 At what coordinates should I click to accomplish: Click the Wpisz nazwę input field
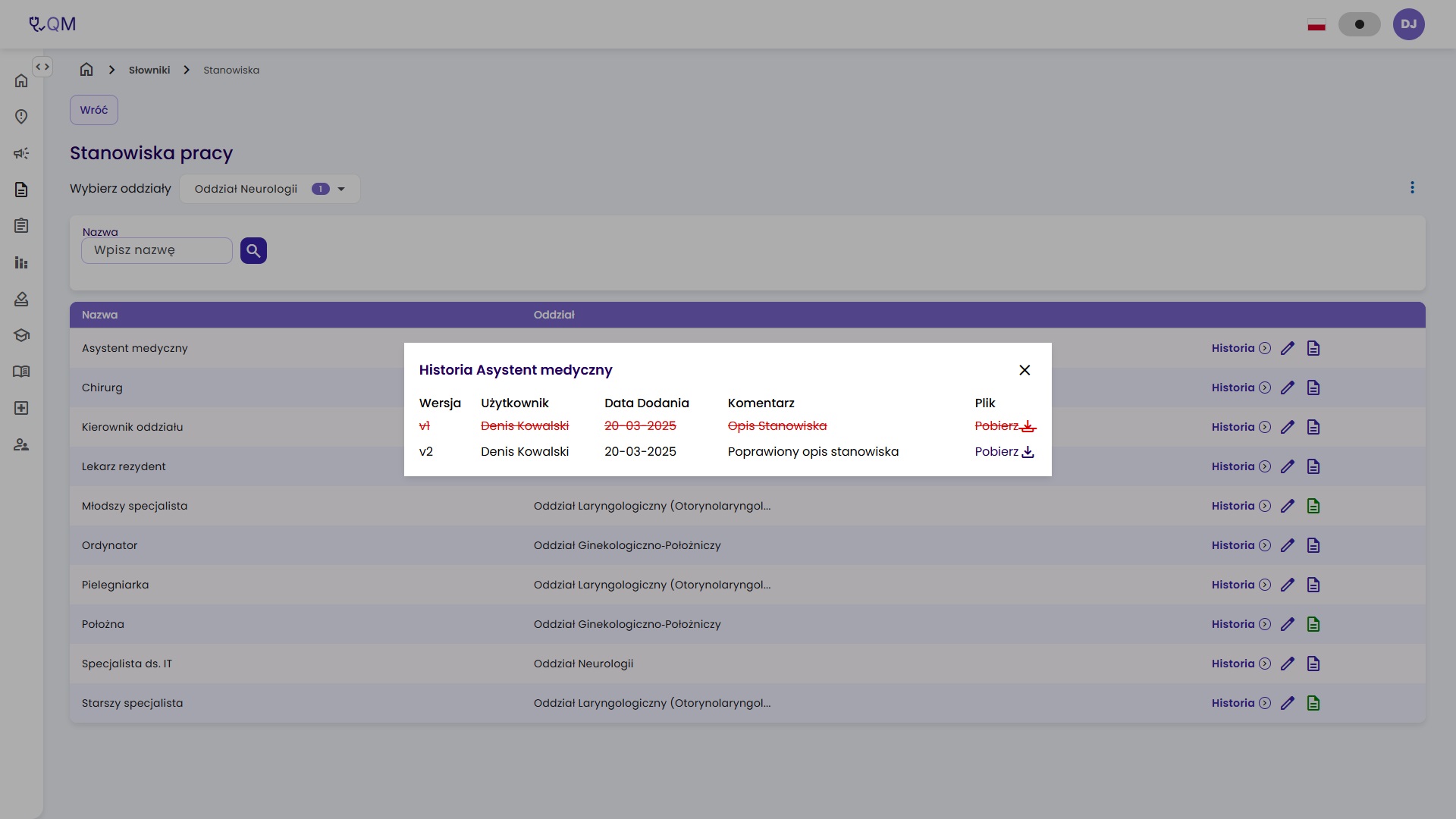click(x=157, y=250)
